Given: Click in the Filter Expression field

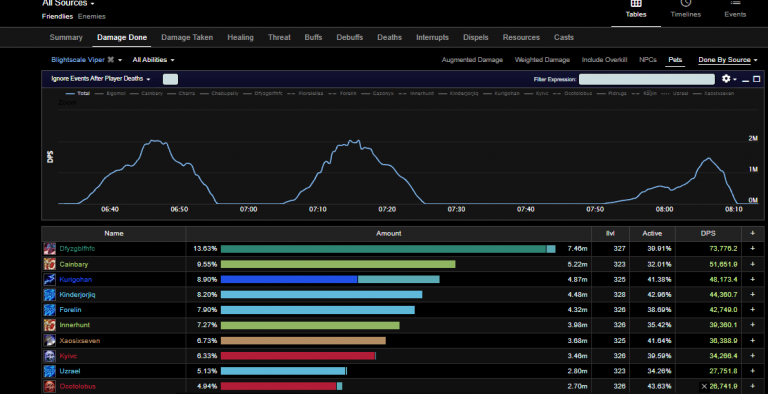Looking at the screenshot, I should pos(647,79).
